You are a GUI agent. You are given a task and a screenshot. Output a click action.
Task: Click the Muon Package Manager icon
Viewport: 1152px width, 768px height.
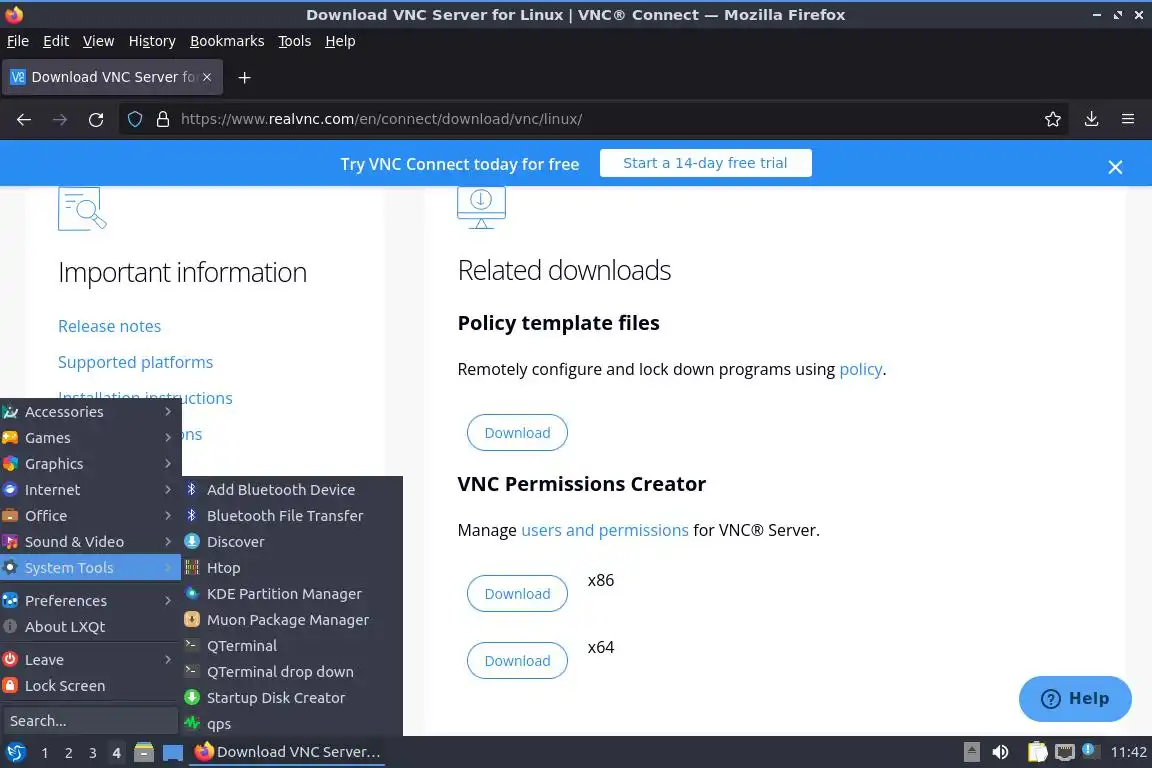[192, 620]
